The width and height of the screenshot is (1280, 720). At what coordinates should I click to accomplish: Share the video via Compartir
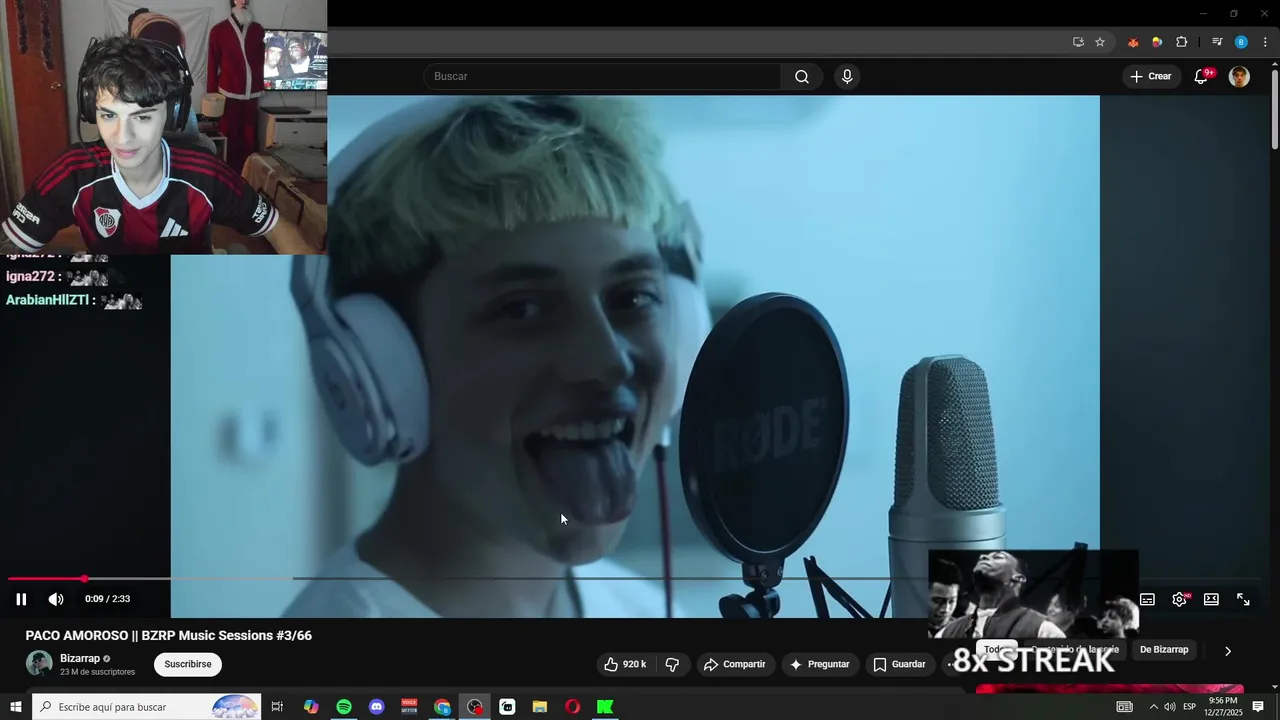click(x=734, y=664)
